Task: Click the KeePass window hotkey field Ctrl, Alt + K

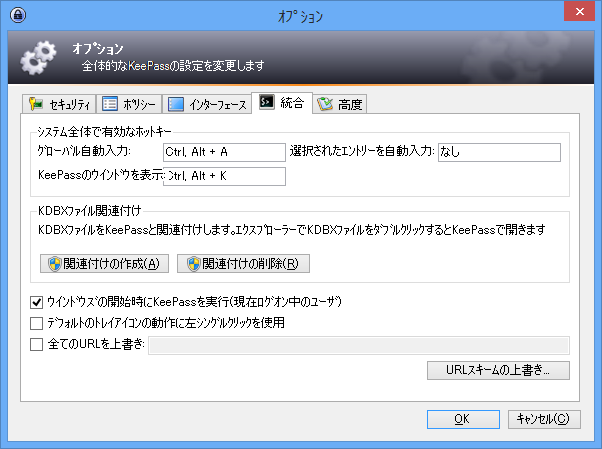Action: (x=224, y=176)
